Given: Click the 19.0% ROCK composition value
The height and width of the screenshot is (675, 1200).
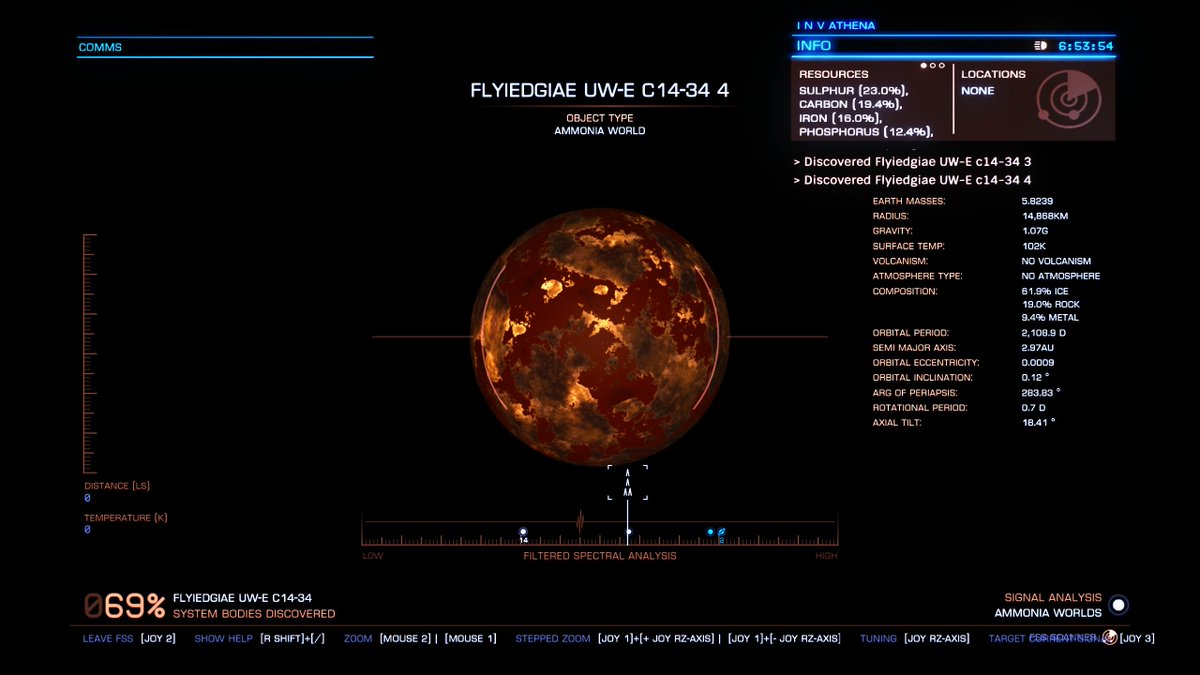Looking at the screenshot, I should tap(1051, 304).
